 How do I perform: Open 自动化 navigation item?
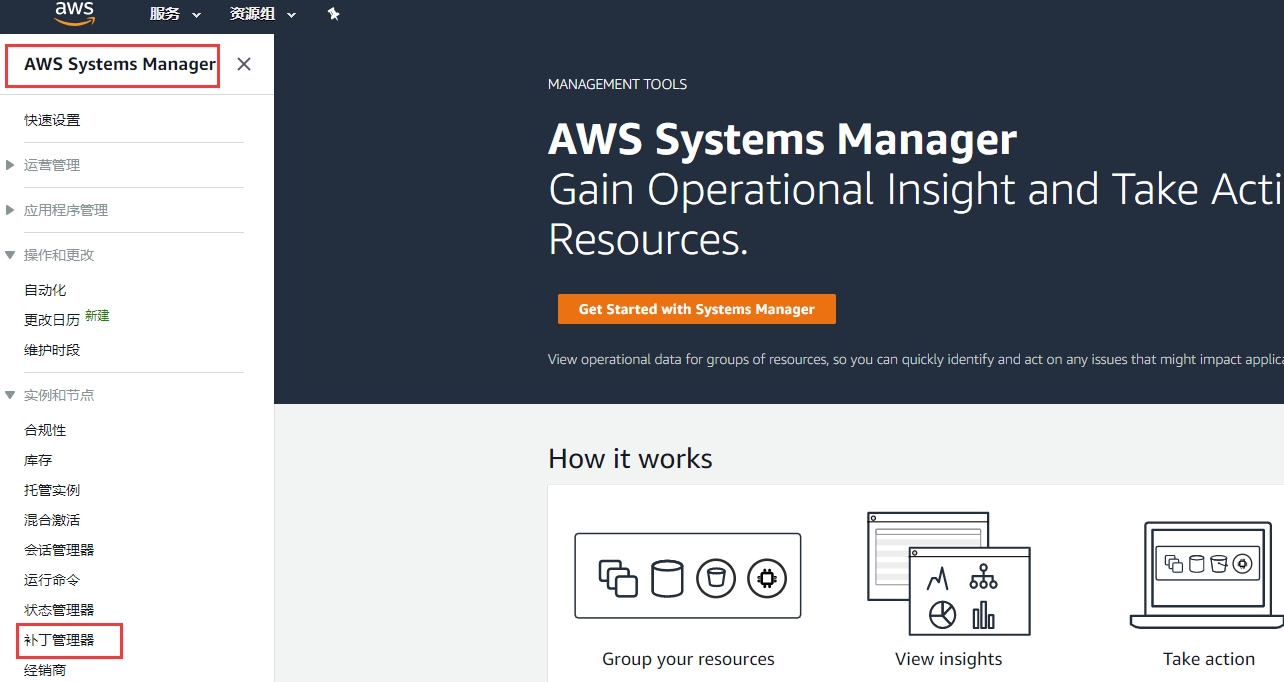pos(45,290)
